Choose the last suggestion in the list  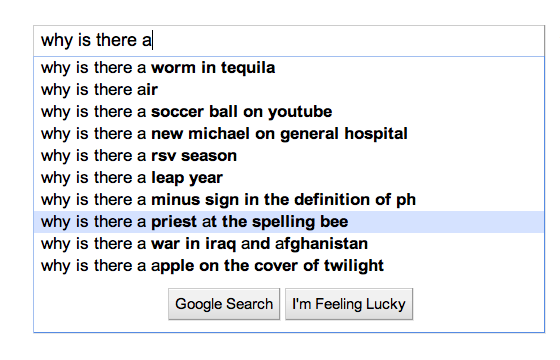289,266
